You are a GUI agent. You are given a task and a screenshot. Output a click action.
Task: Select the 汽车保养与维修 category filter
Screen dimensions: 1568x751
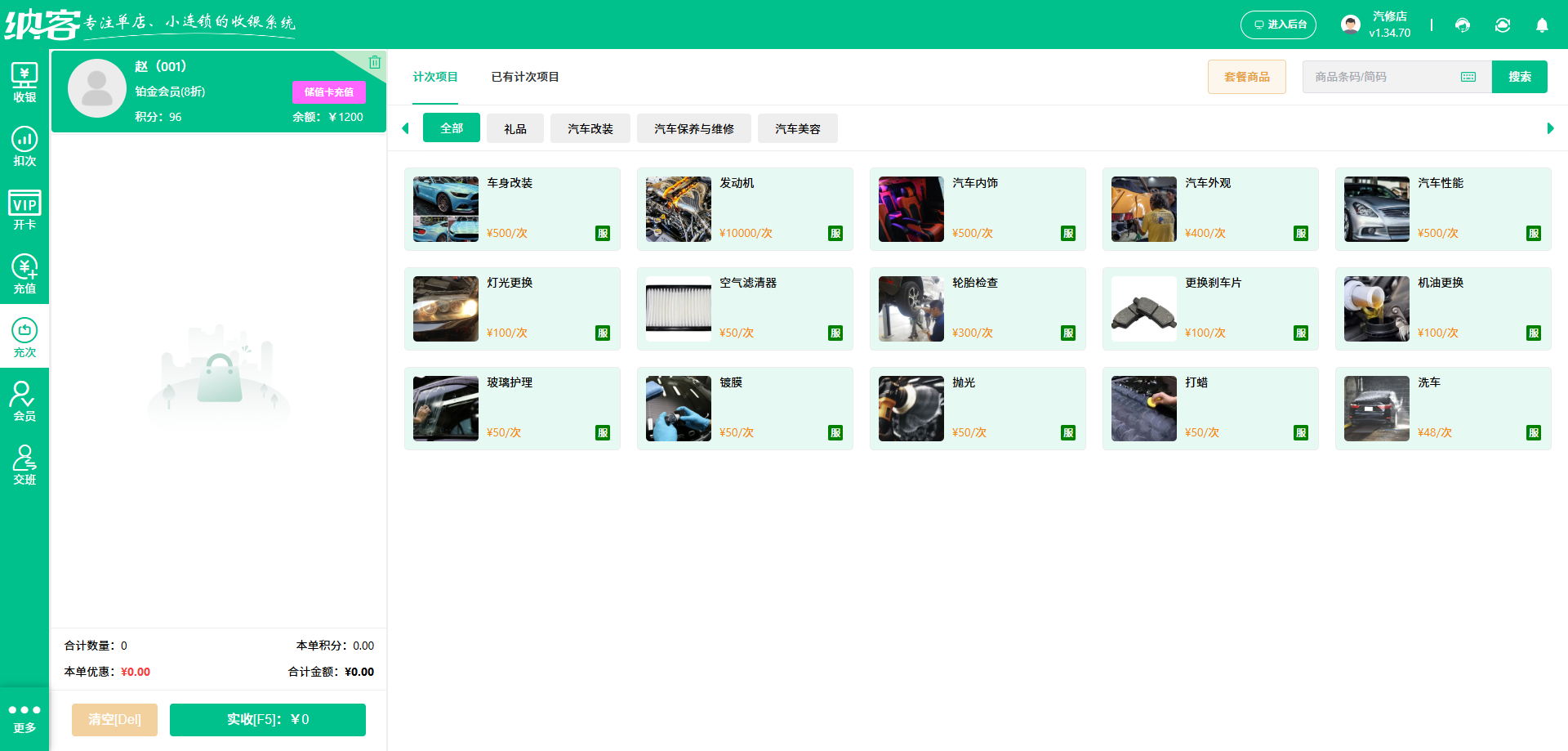pyautogui.click(x=694, y=128)
